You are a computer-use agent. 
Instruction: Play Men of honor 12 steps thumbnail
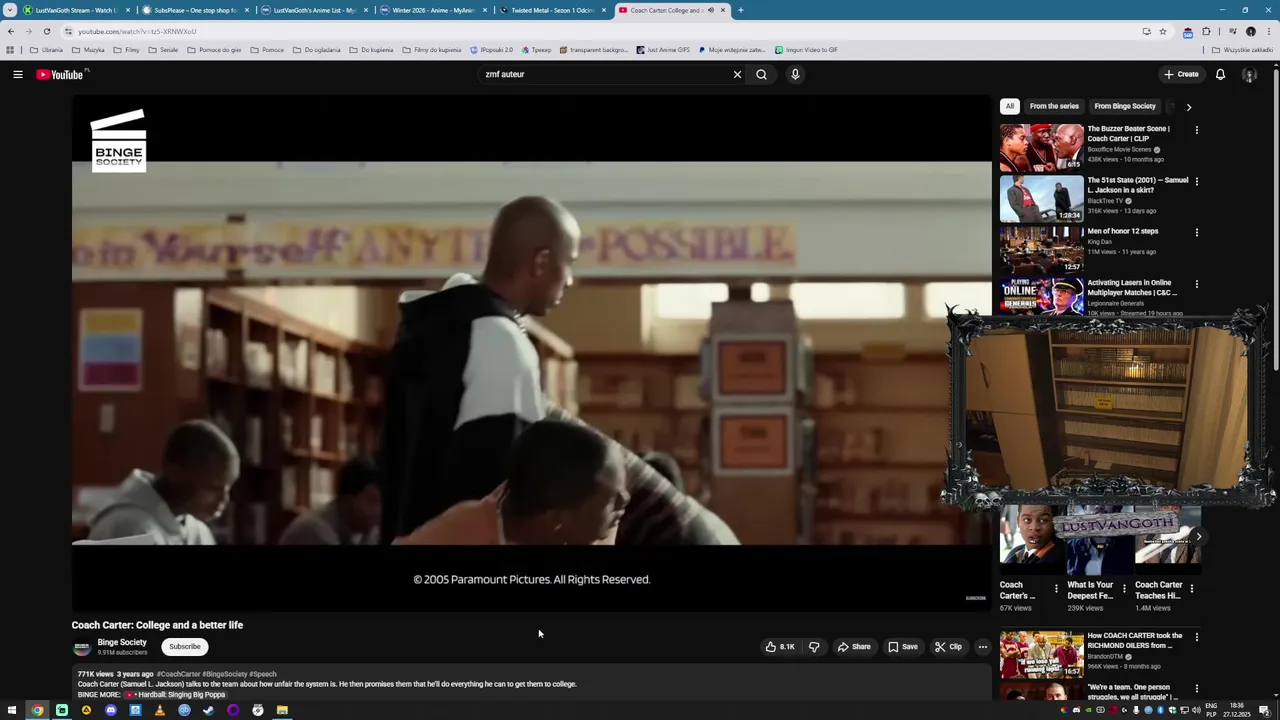coord(1041,249)
